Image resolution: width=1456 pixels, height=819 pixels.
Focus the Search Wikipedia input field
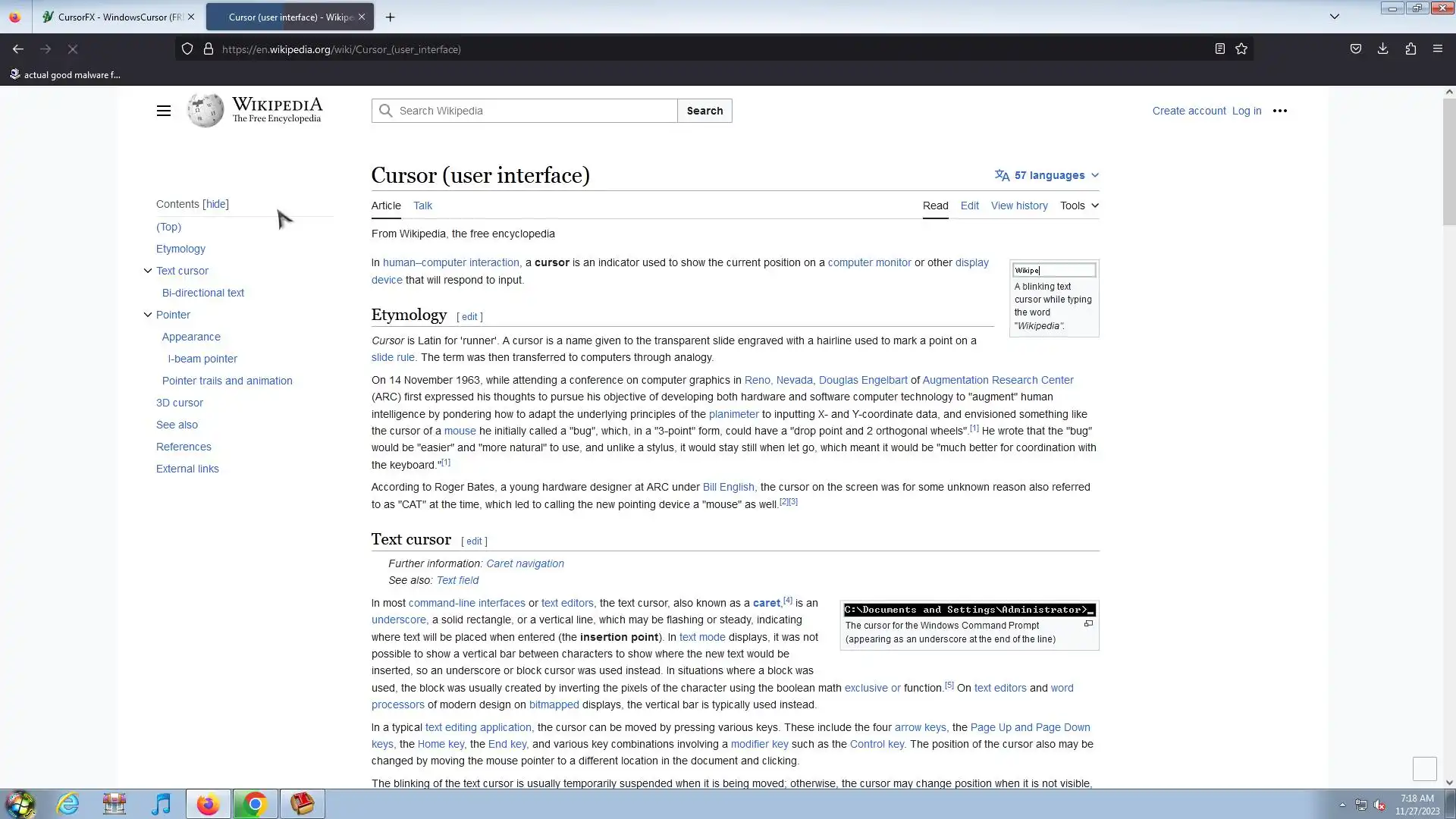click(535, 111)
